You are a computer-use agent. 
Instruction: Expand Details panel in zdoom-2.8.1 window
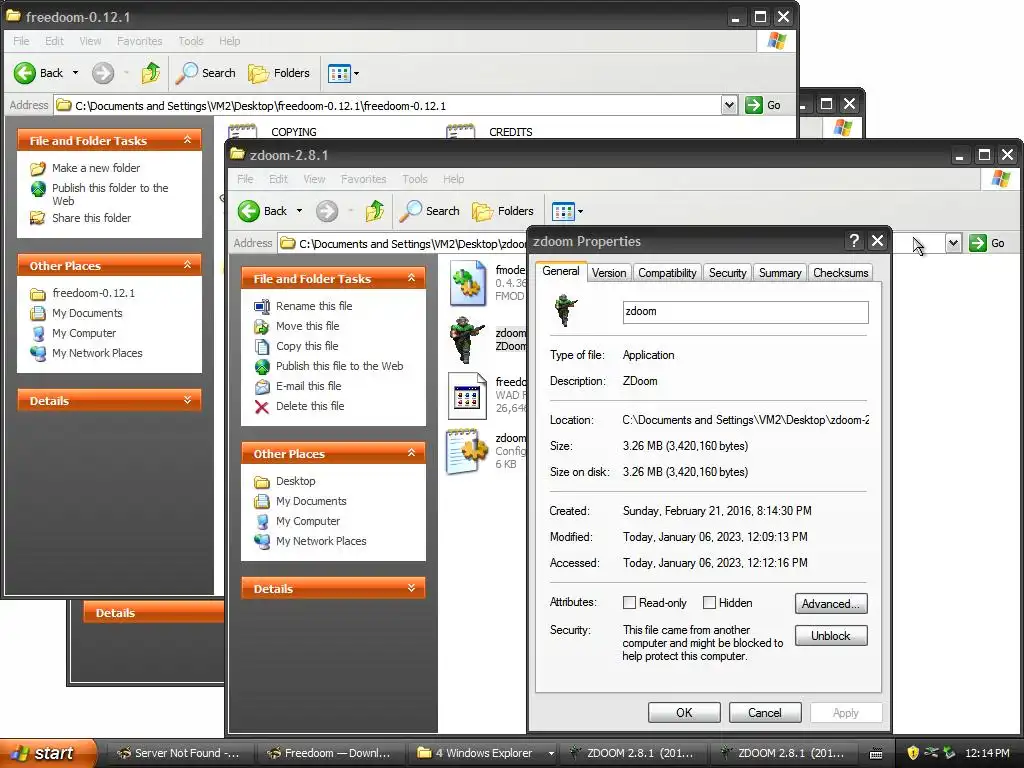point(411,588)
